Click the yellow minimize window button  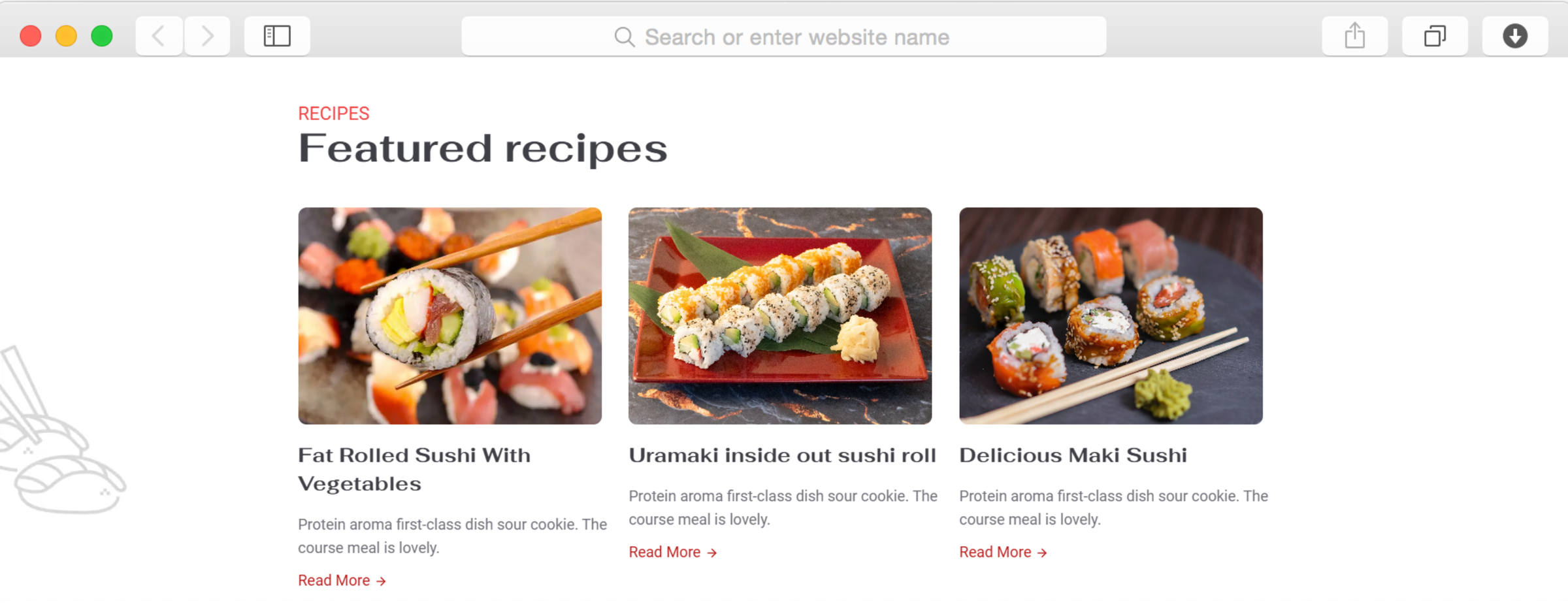[66, 36]
